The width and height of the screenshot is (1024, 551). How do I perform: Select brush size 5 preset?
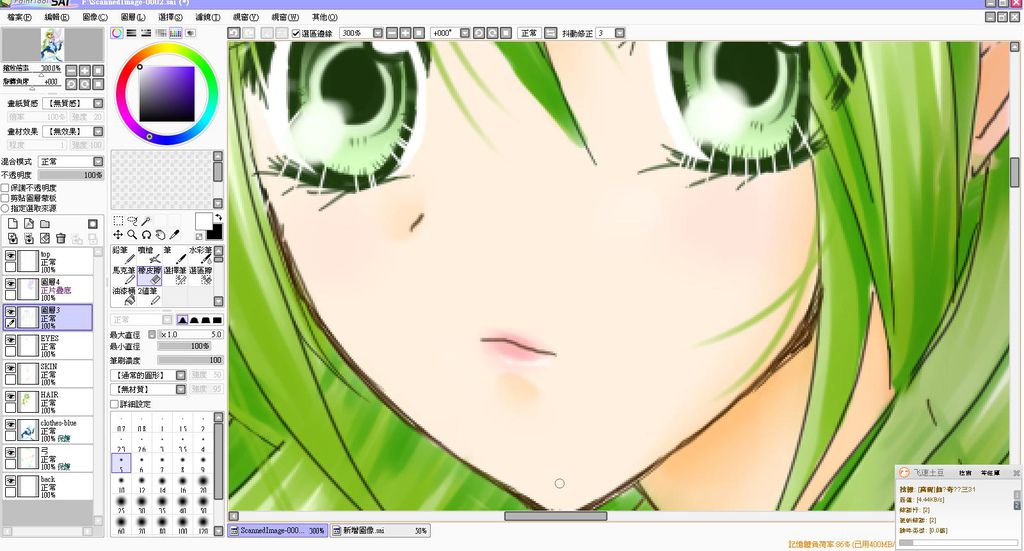(121, 463)
